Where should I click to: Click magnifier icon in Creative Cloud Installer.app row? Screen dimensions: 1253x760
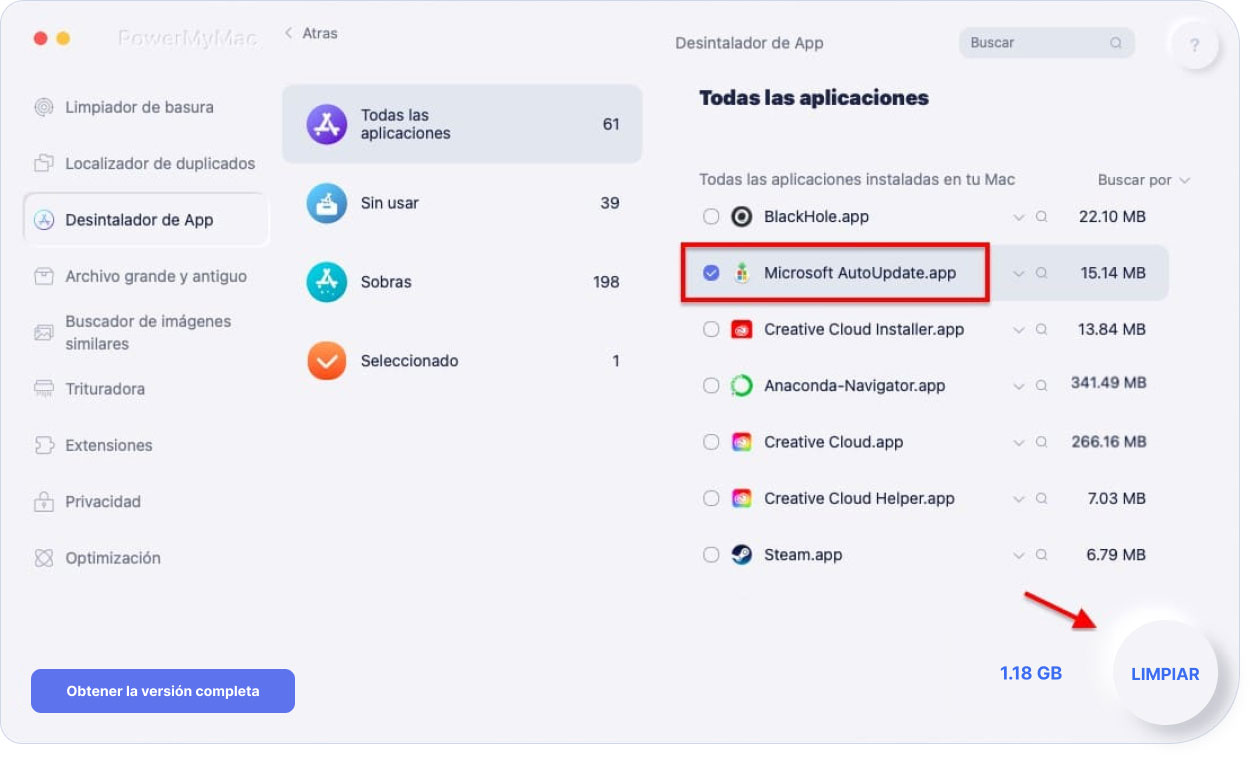(x=1041, y=329)
